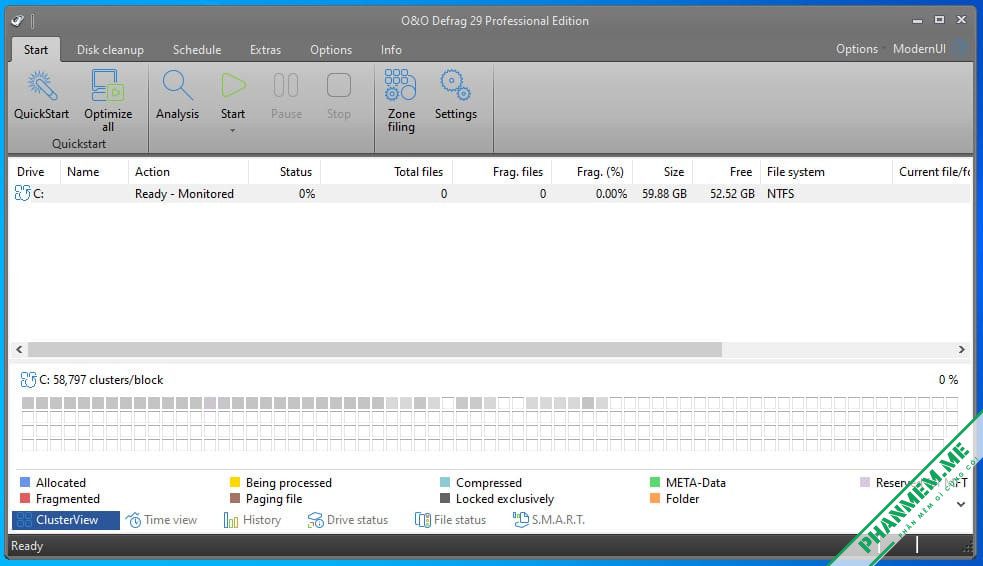Open Extras tab
This screenshot has height=566, width=983.
265,50
